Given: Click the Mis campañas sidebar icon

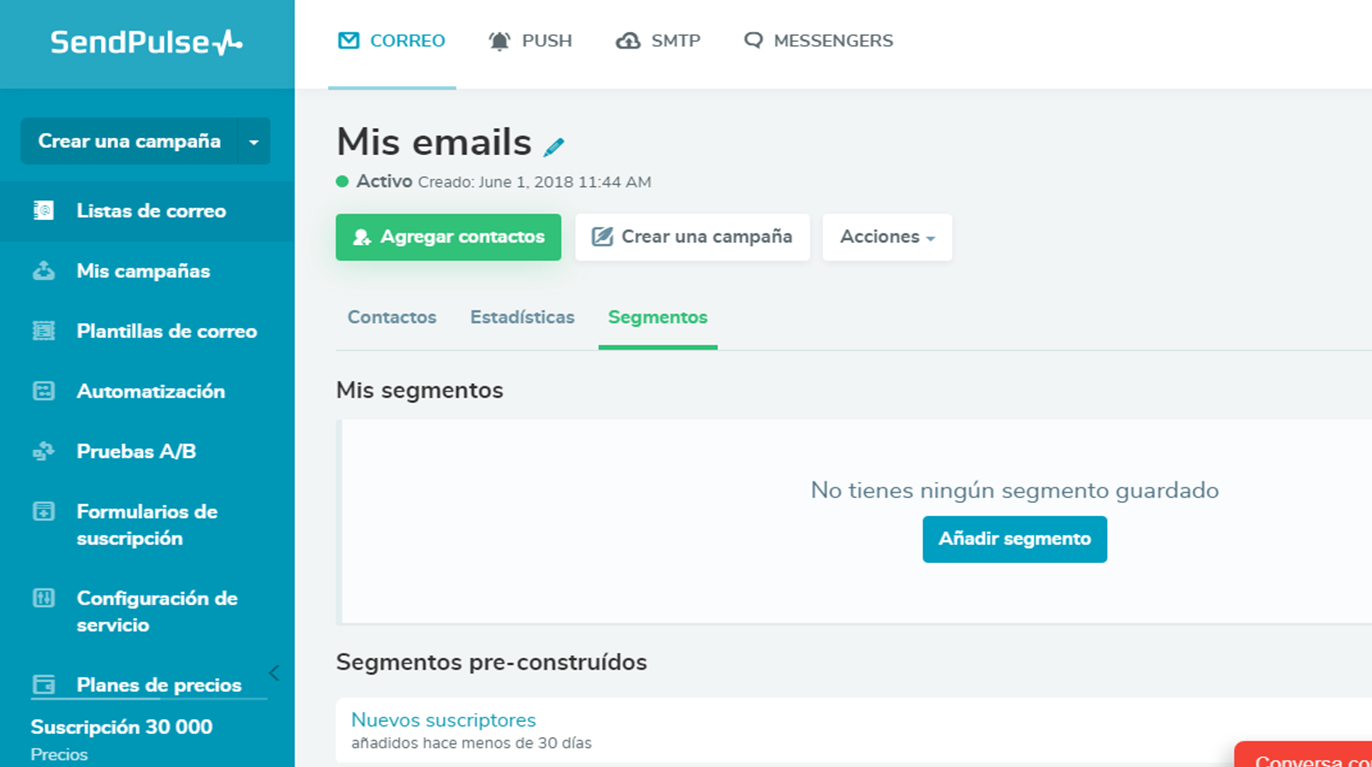Looking at the screenshot, I should click(x=44, y=271).
